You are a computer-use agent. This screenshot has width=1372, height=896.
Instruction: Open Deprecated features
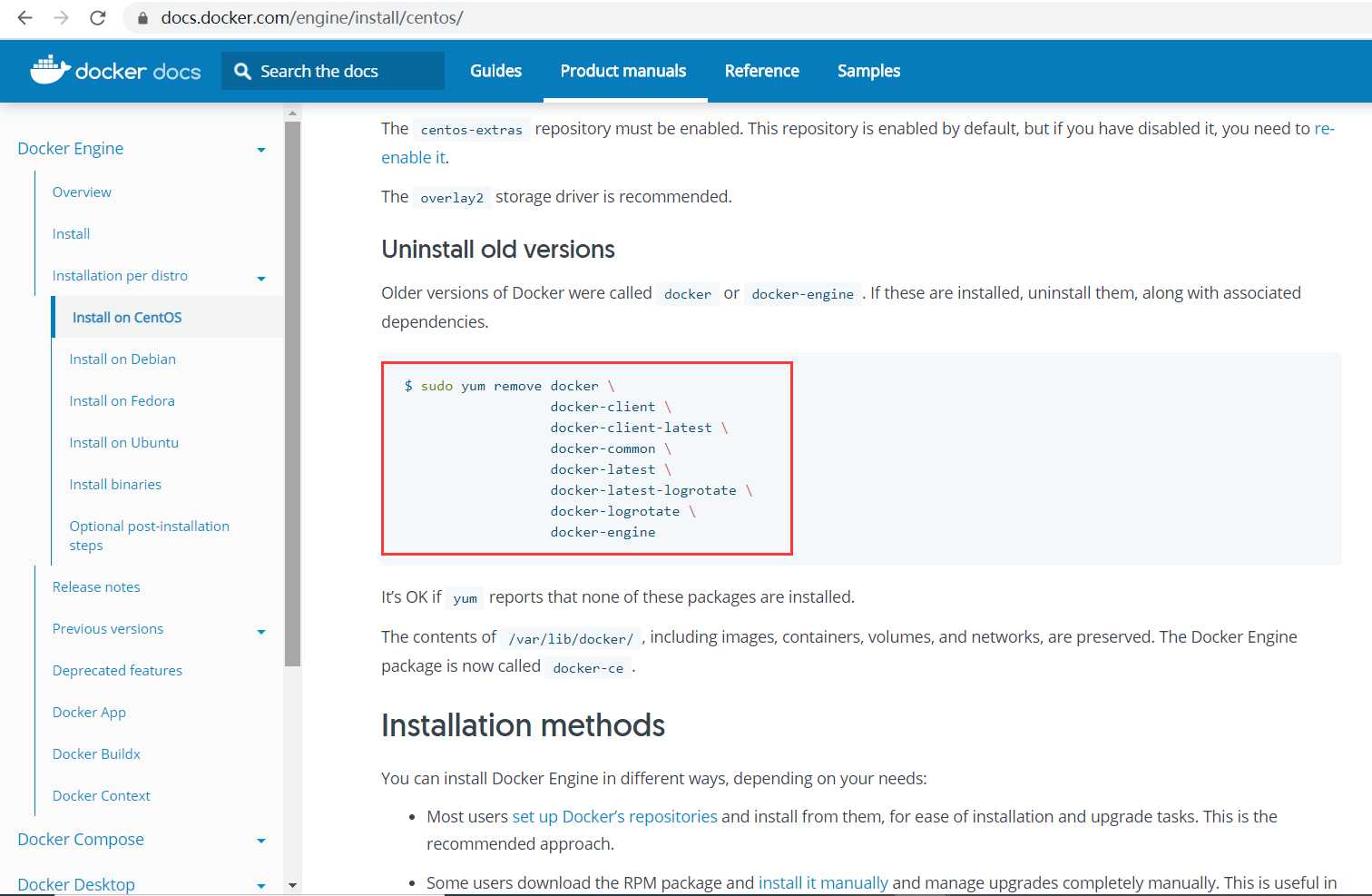coord(117,670)
